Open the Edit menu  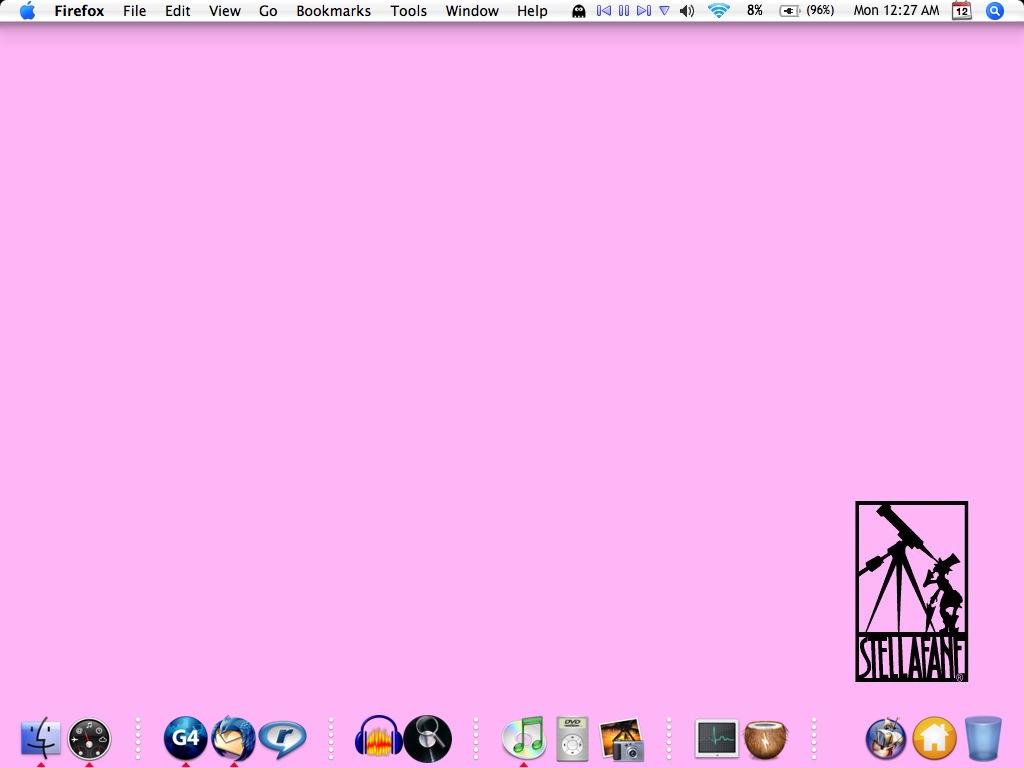click(178, 11)
